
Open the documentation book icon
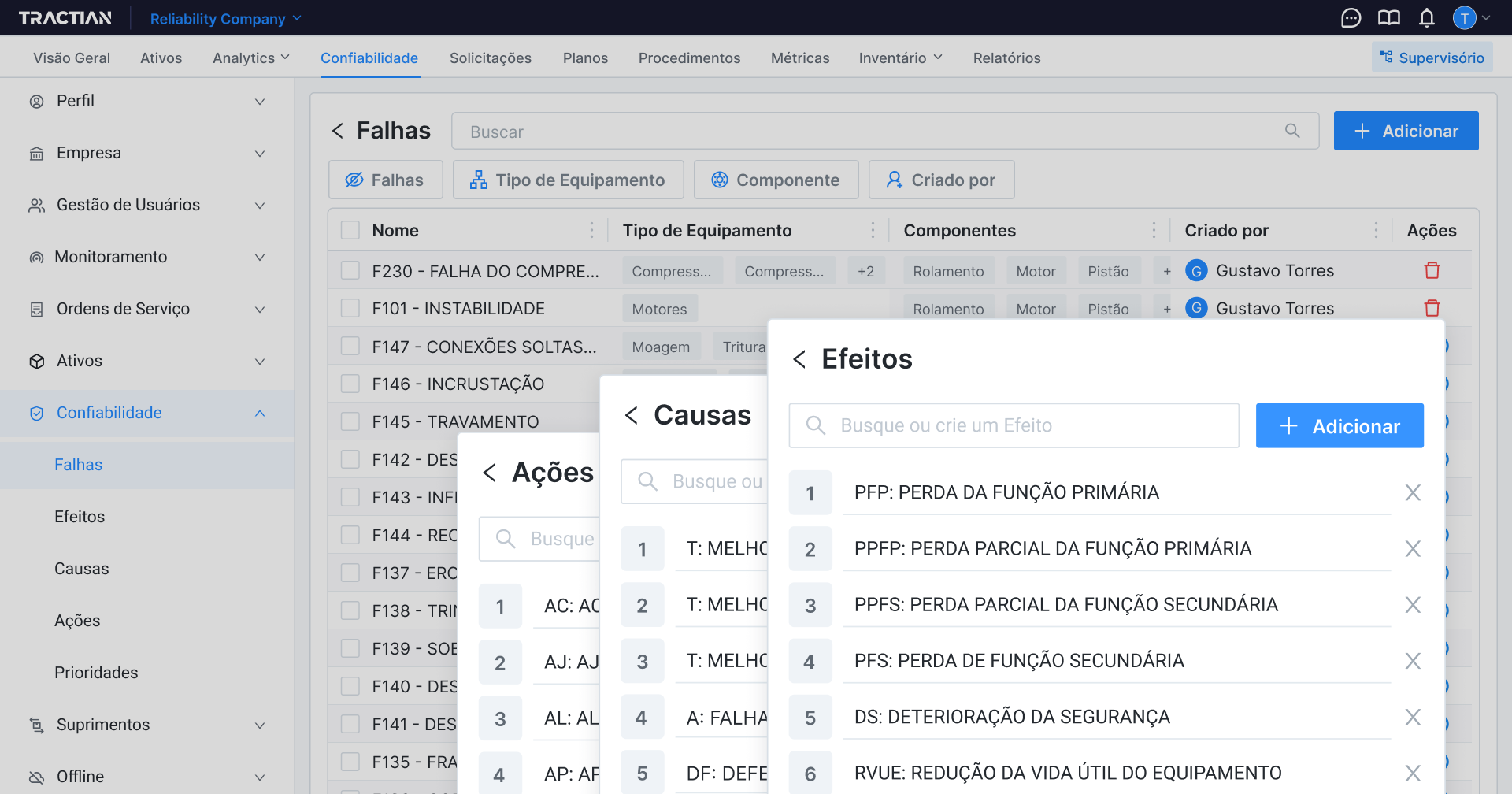1388,17
